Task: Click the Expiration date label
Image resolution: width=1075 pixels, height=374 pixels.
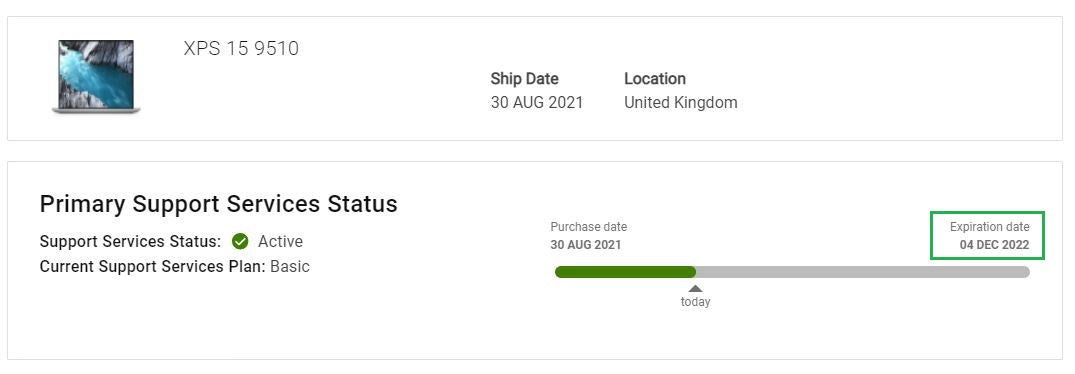Action: click(x=989, y=227)
